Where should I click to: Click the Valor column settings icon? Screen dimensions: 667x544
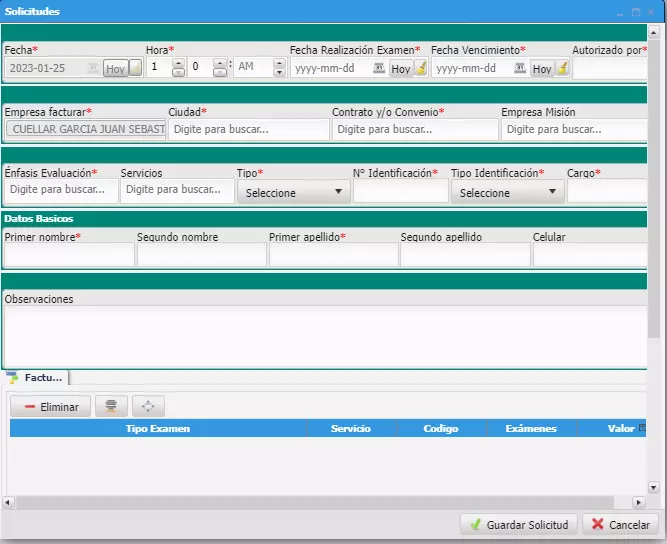coord(642,428)
